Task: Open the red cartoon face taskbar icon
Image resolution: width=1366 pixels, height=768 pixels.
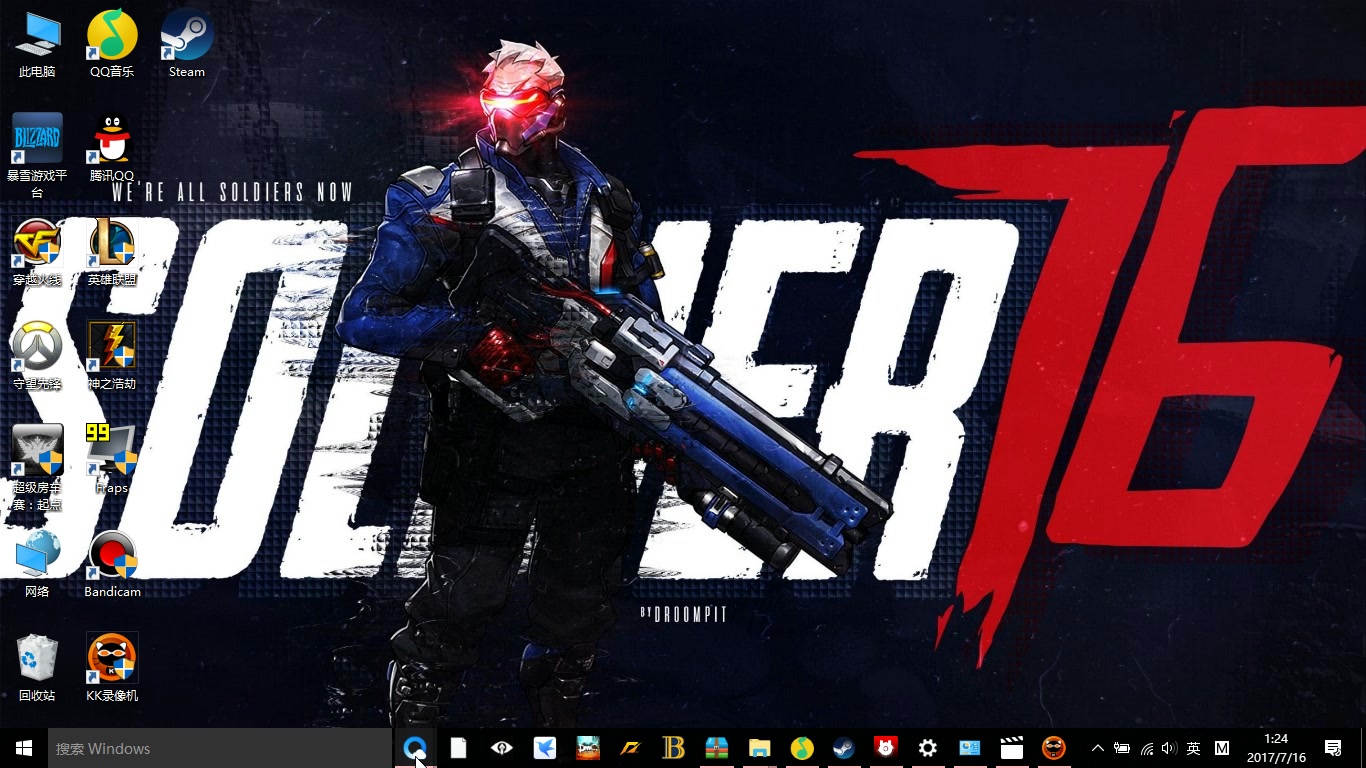Action: pyautogui.click(x=885, y=748)
